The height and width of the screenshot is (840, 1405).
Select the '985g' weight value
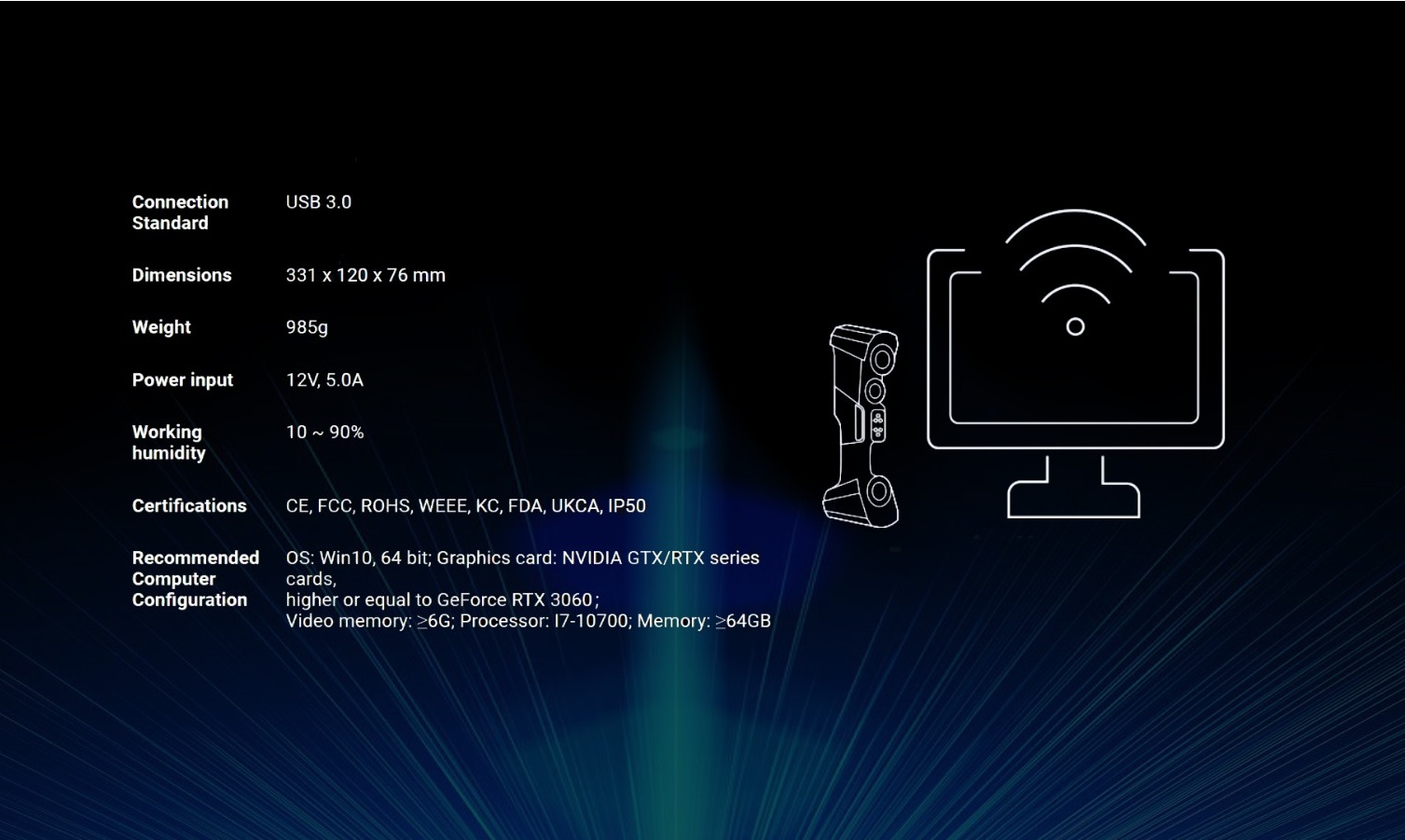coord(307,327)
